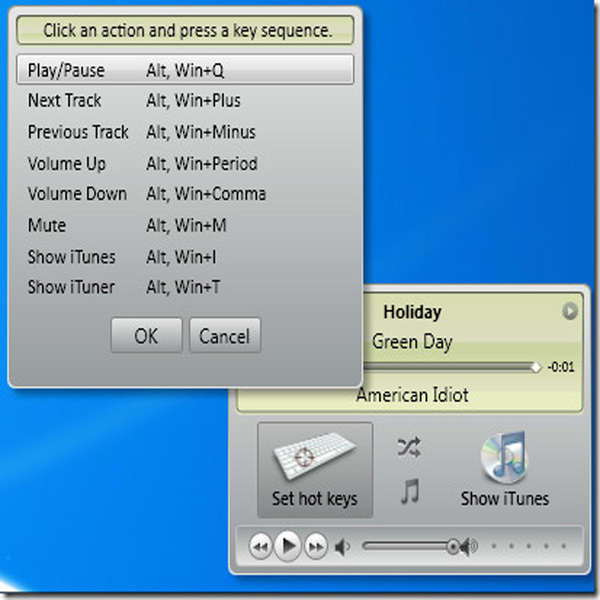Click the low volume speaker icon

click(342, 547)
